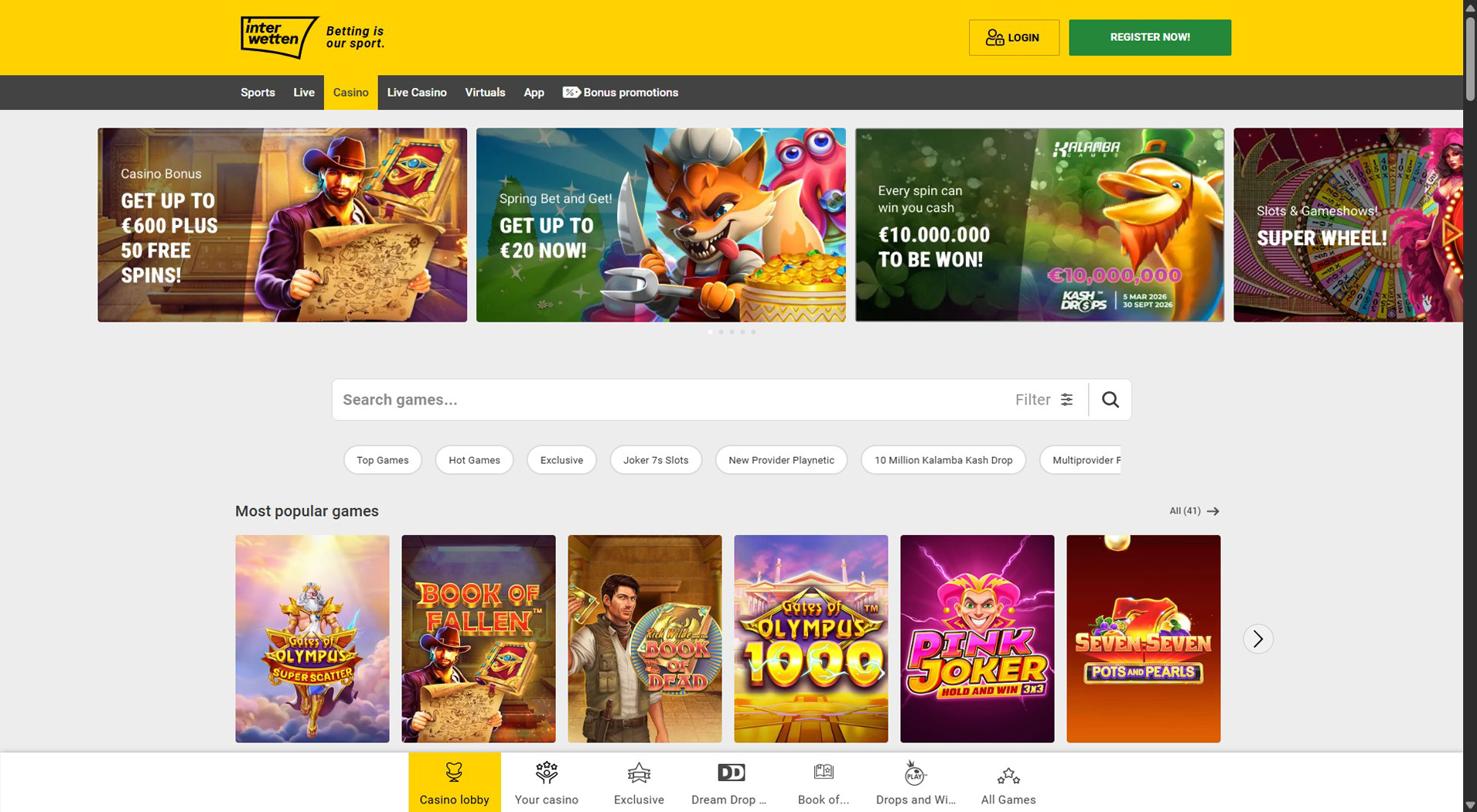Expand the next games carousel arrow
The height and width of the screenshot is (812, 1477).
pyautogui.click(x=1258, y=639)
